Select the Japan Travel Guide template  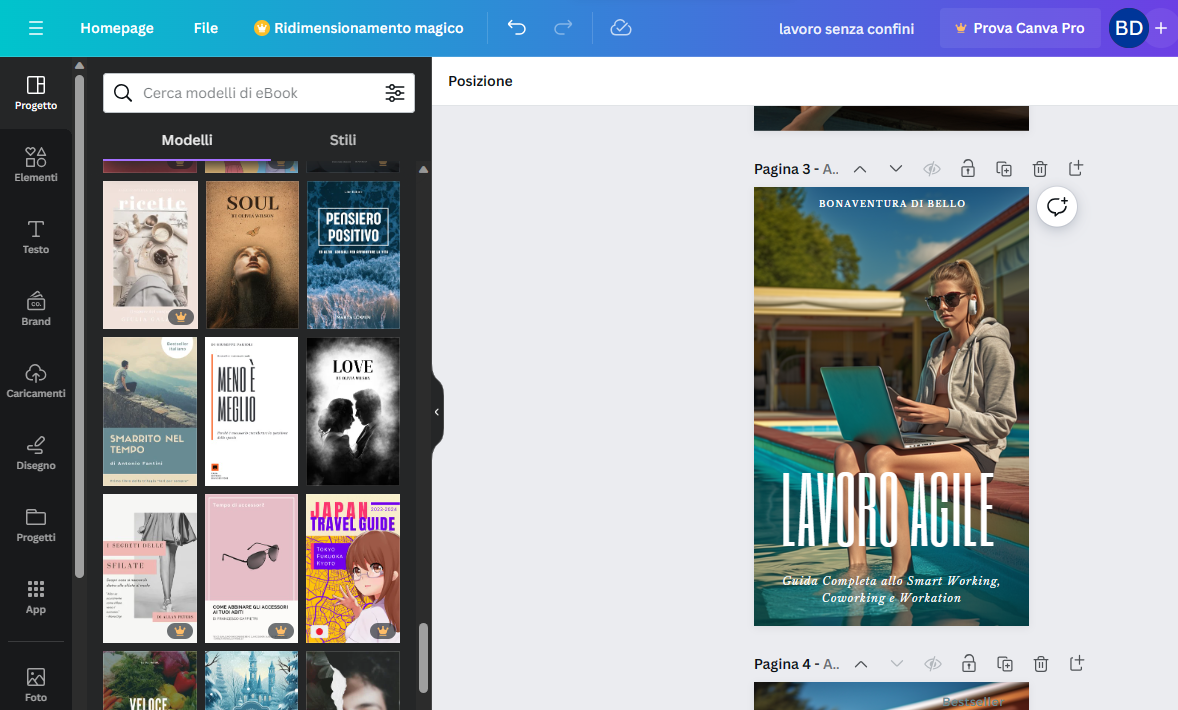(353, 569)
